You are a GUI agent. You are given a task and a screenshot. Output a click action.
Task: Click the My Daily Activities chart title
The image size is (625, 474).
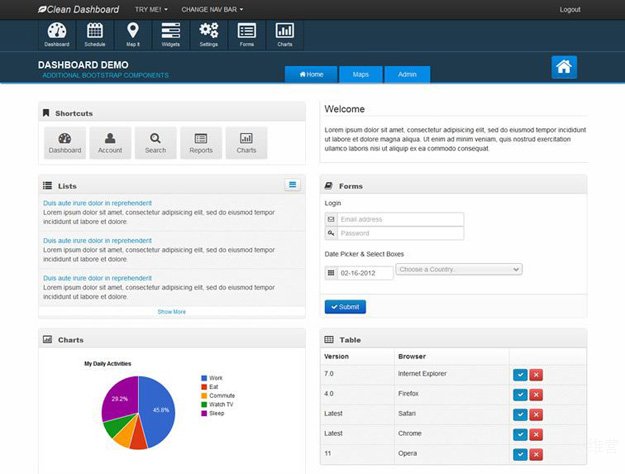pyautogui.click(x=108, y=364)
